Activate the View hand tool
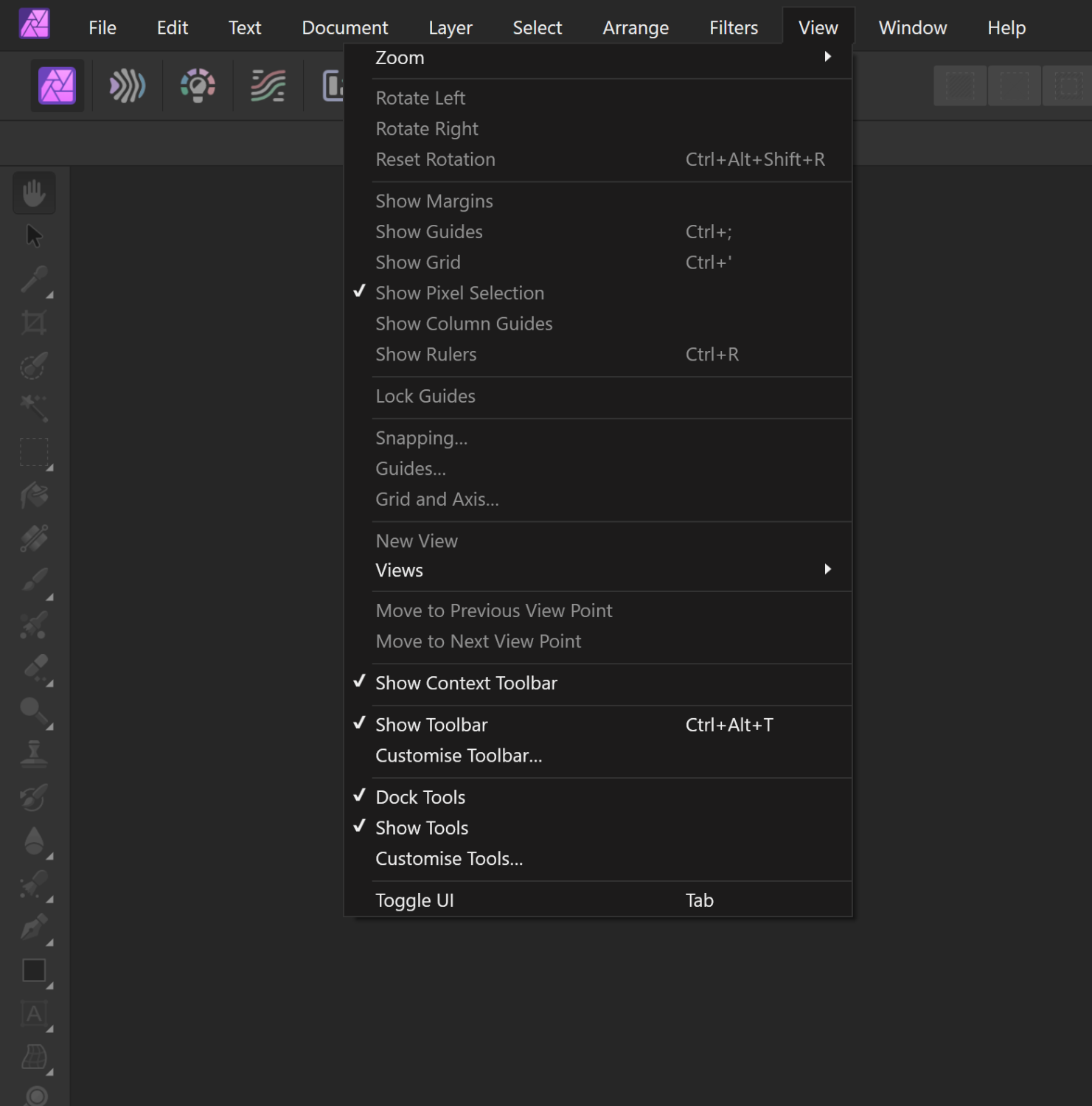This screenshot has height=1106, width=1092. click(x=34, y=193)
